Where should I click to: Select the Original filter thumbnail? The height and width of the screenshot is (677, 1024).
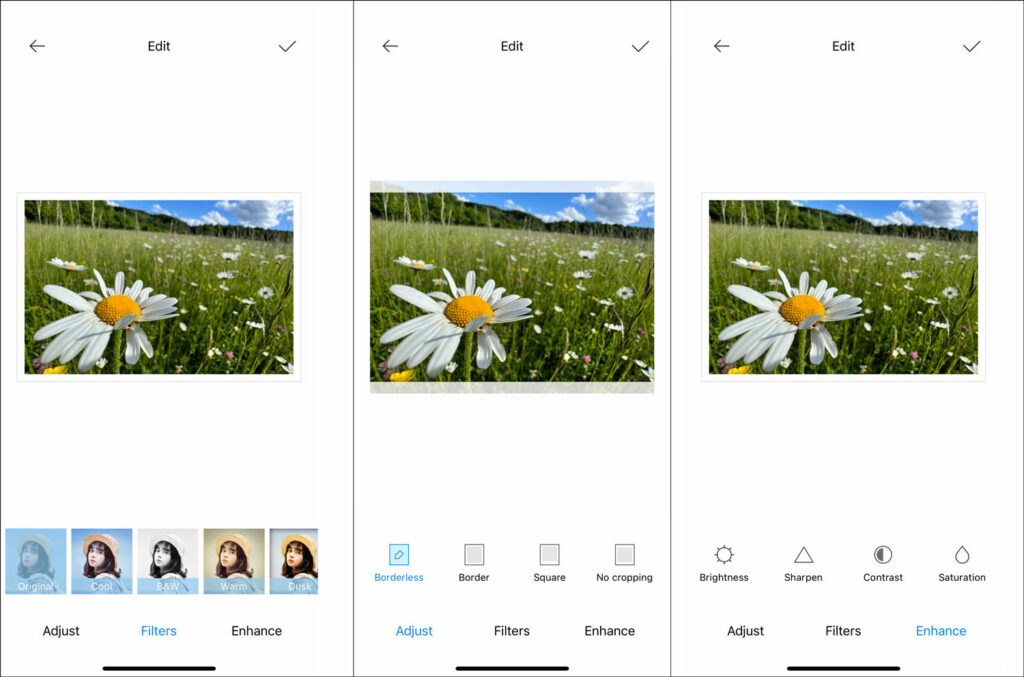[36, 561]
